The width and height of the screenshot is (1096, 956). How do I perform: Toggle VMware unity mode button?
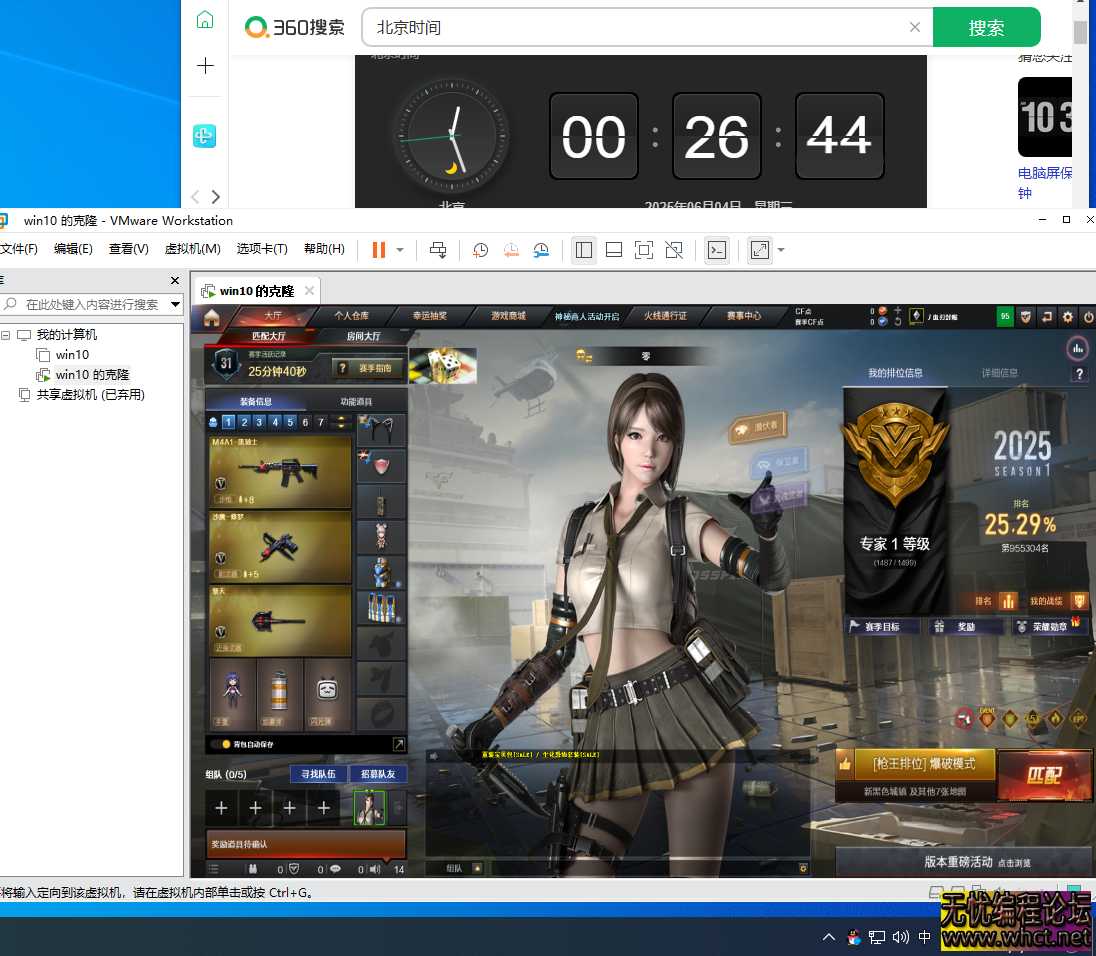click(674, 250)
